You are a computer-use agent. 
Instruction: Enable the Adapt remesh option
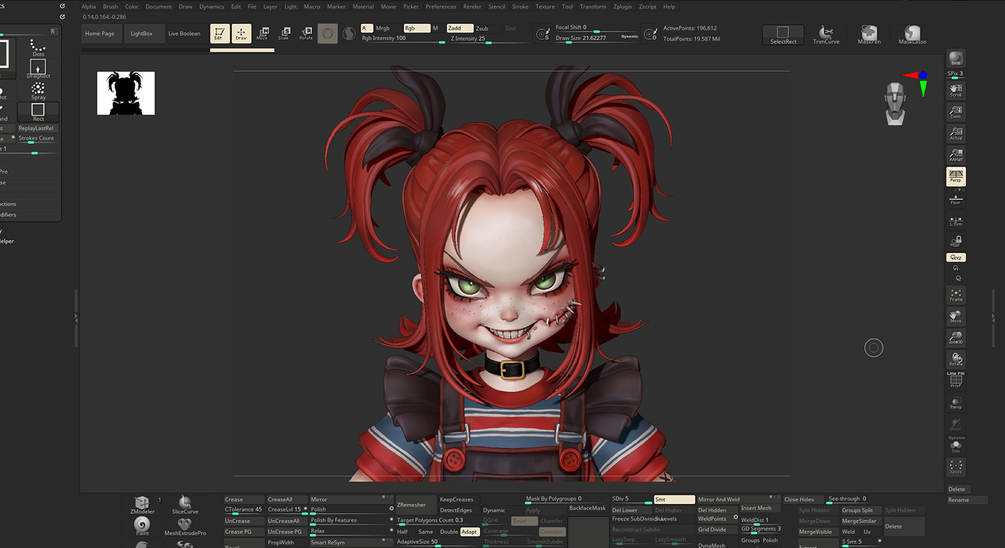(469, 531)
